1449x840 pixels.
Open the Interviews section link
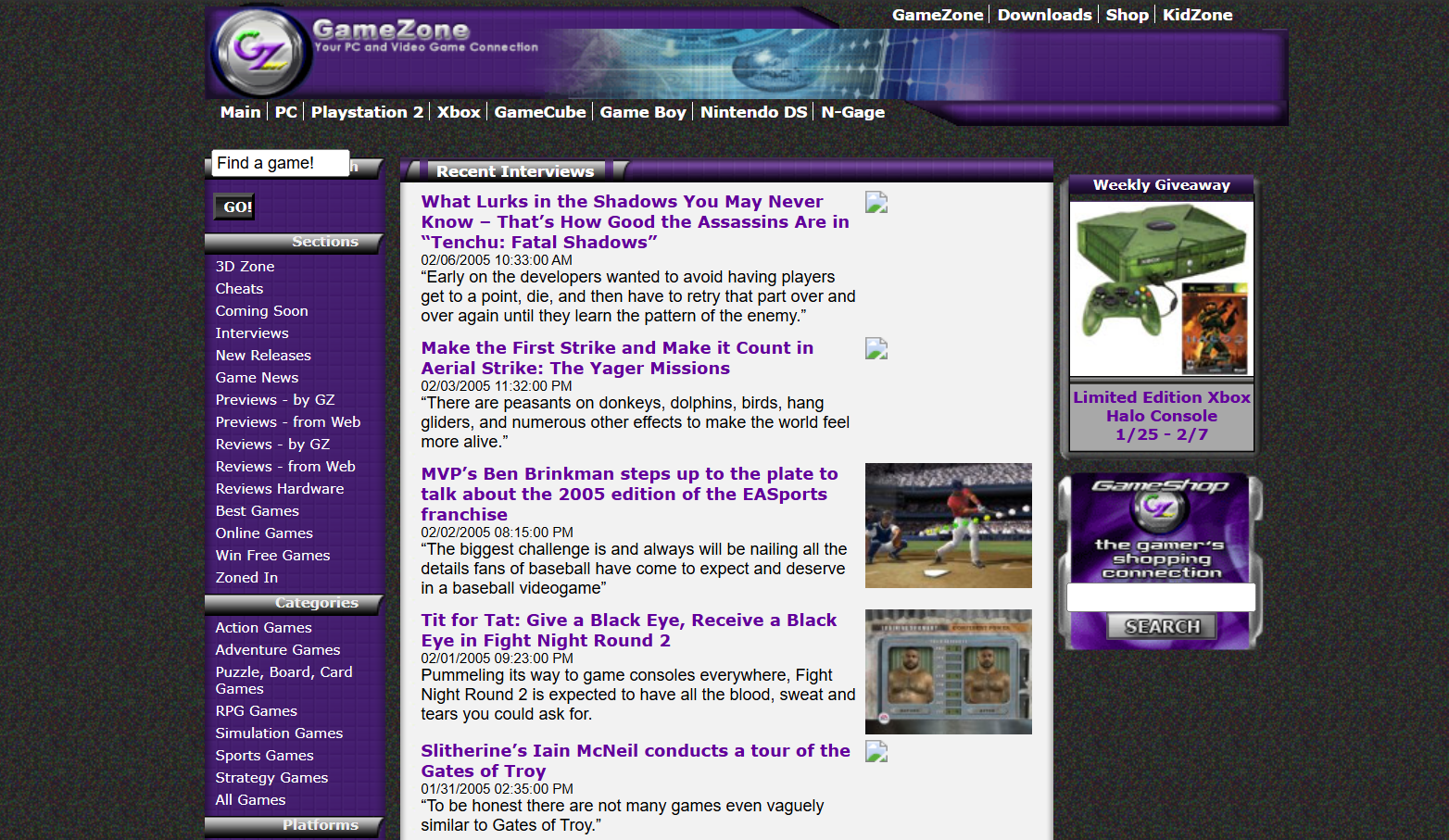tap(252, 333)
